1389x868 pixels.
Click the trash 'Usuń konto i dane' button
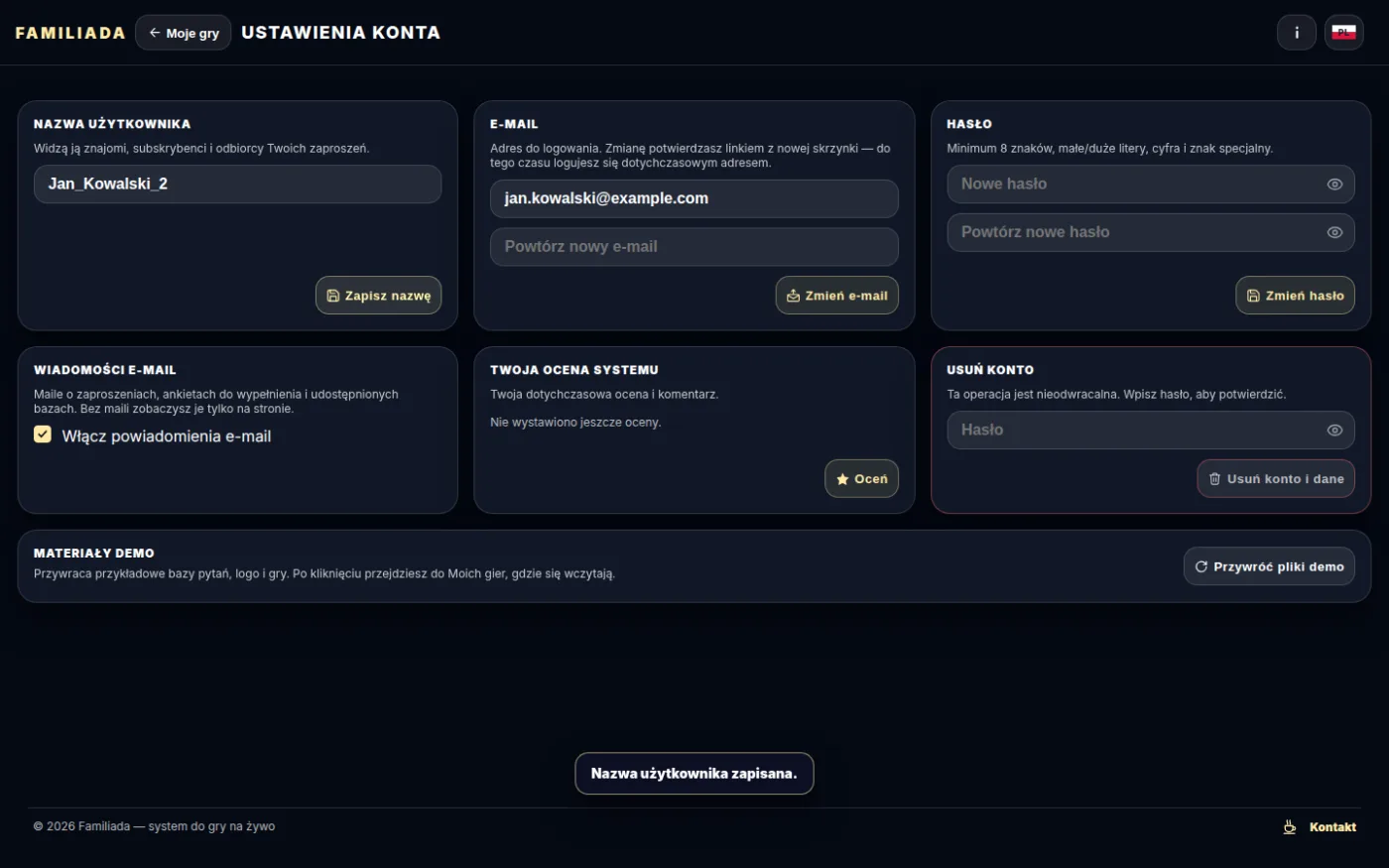tap(1276, 479)
